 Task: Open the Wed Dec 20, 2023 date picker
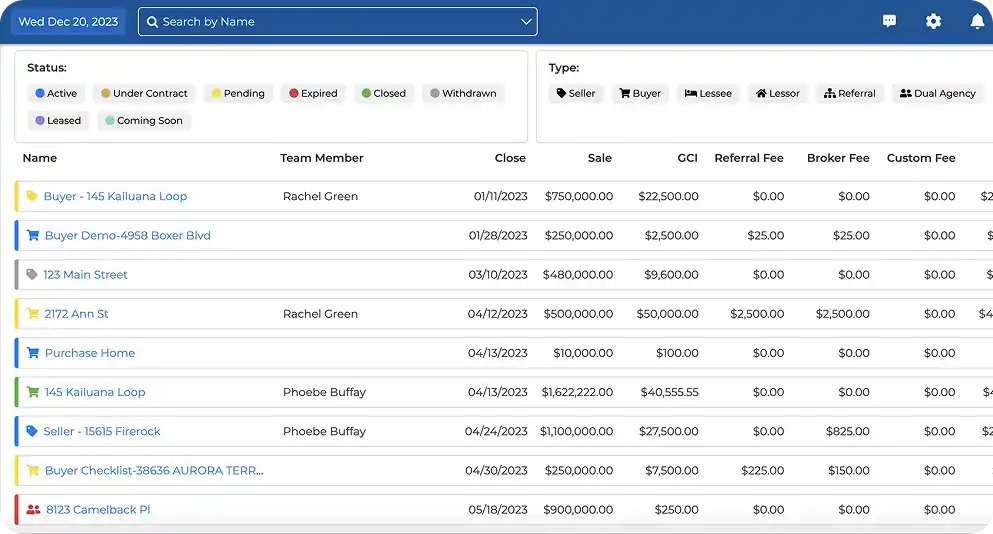pyautogui.click(x=68, y=21)
